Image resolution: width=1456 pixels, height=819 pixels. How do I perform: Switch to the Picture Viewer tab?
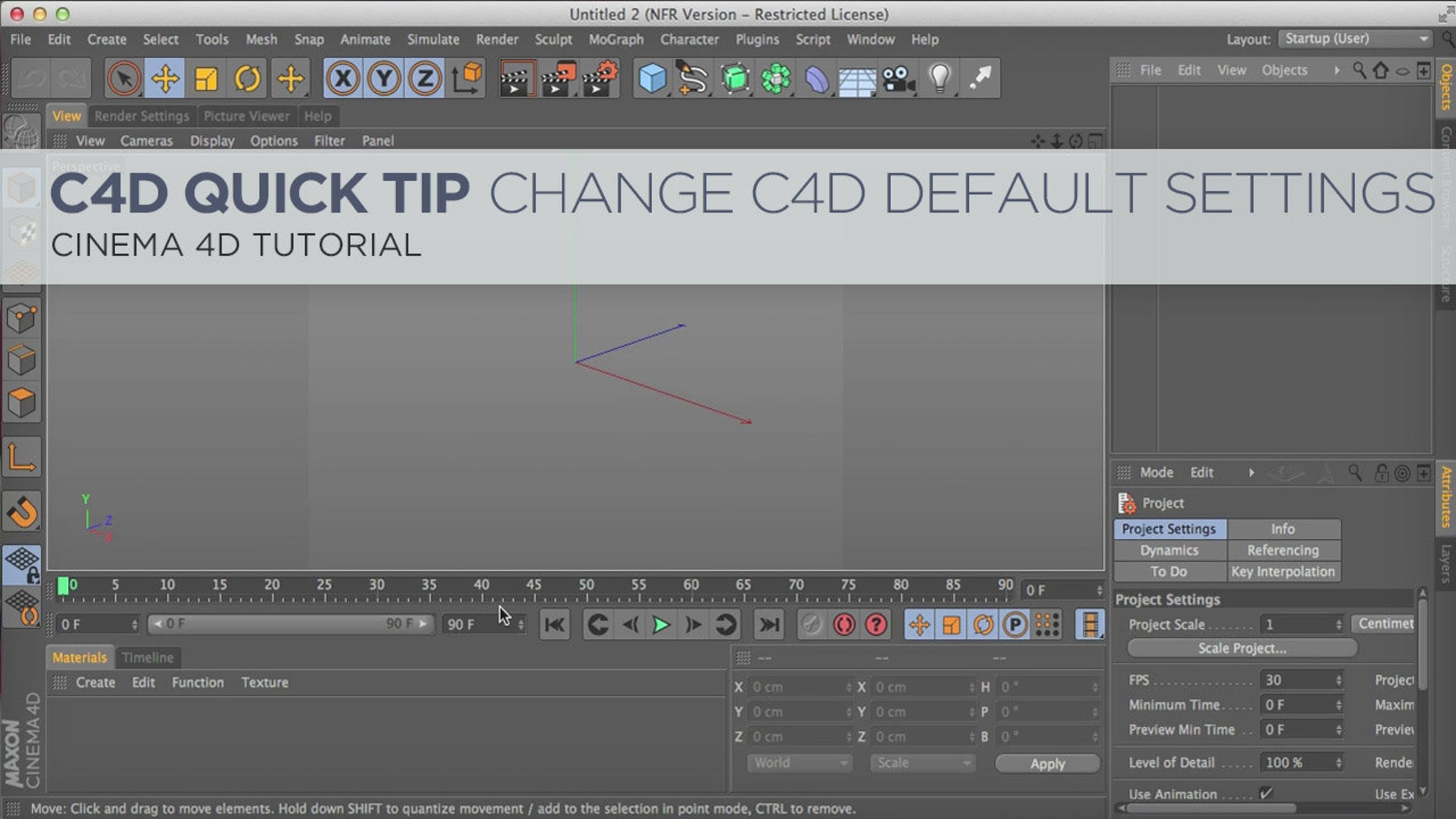[x=246, y=116]
